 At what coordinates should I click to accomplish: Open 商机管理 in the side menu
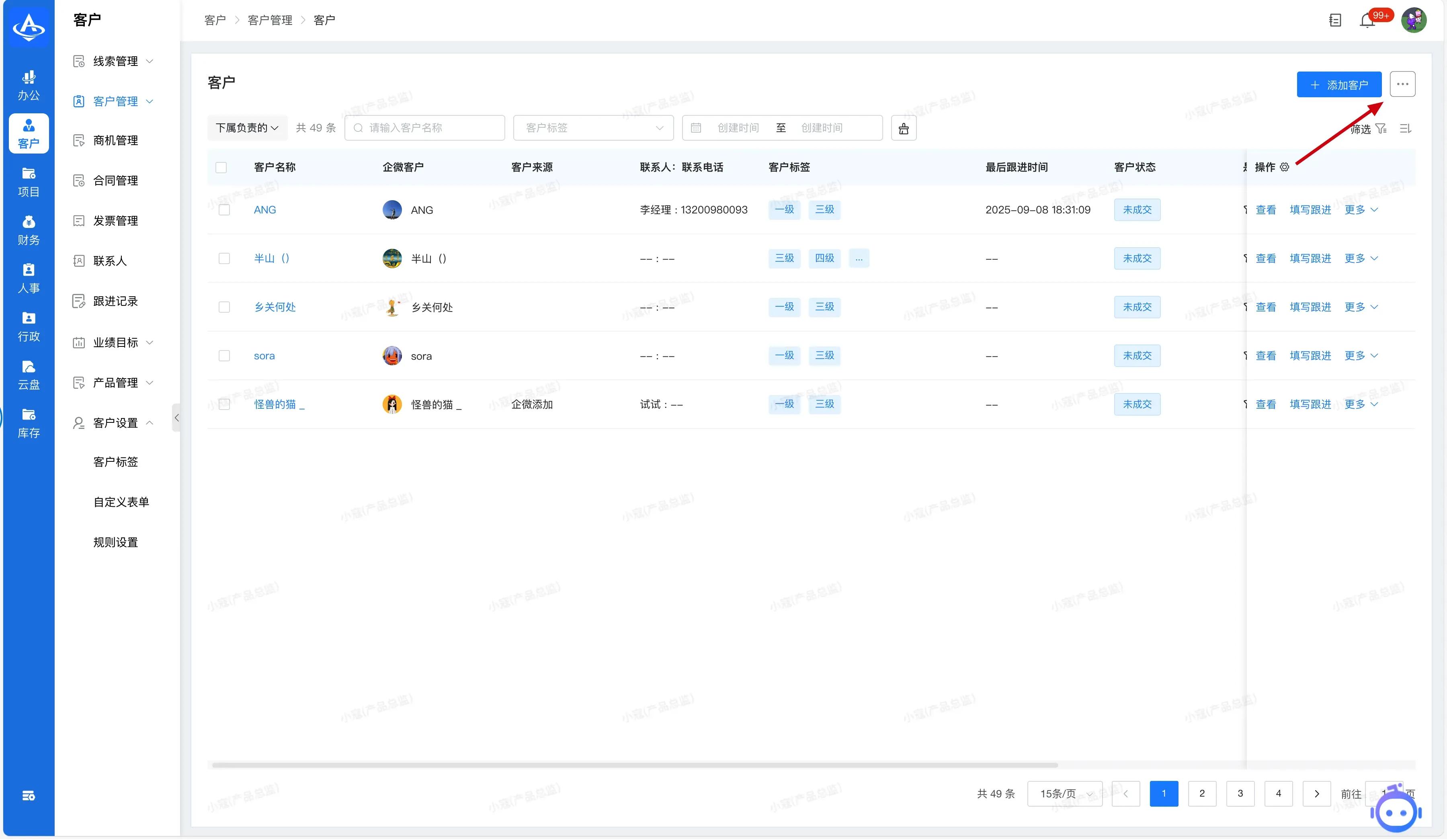click(x=115, y=141)
